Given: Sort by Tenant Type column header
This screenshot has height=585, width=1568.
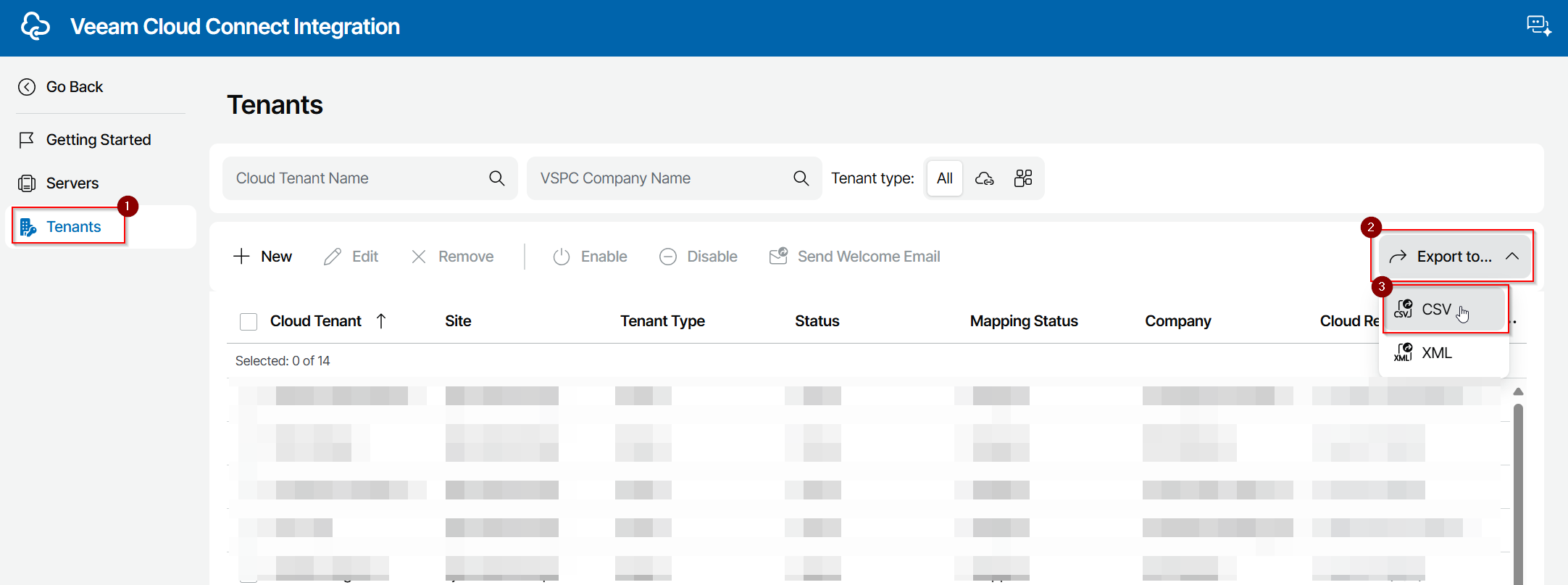Looking at the screenshot, I should [x=662, y=321].
